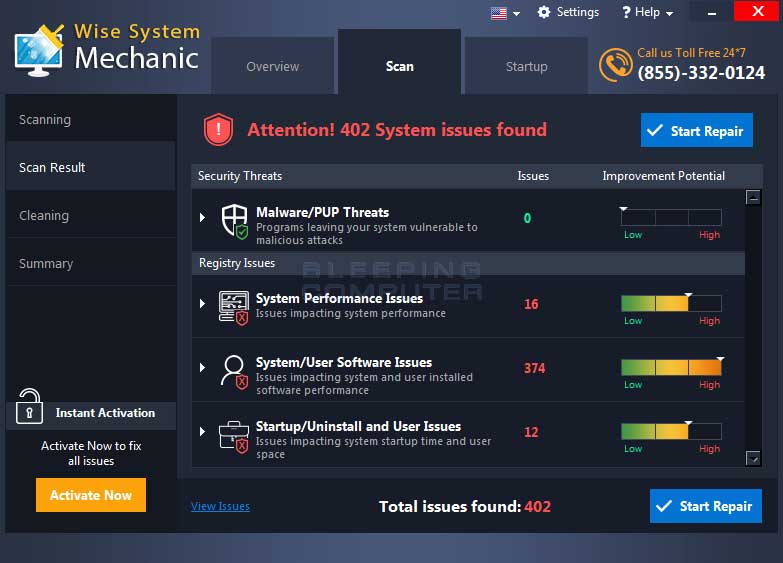Click the toll free number (855)-332-0124
This screenshot has width=783, height=563.
[x=701, y=73]
